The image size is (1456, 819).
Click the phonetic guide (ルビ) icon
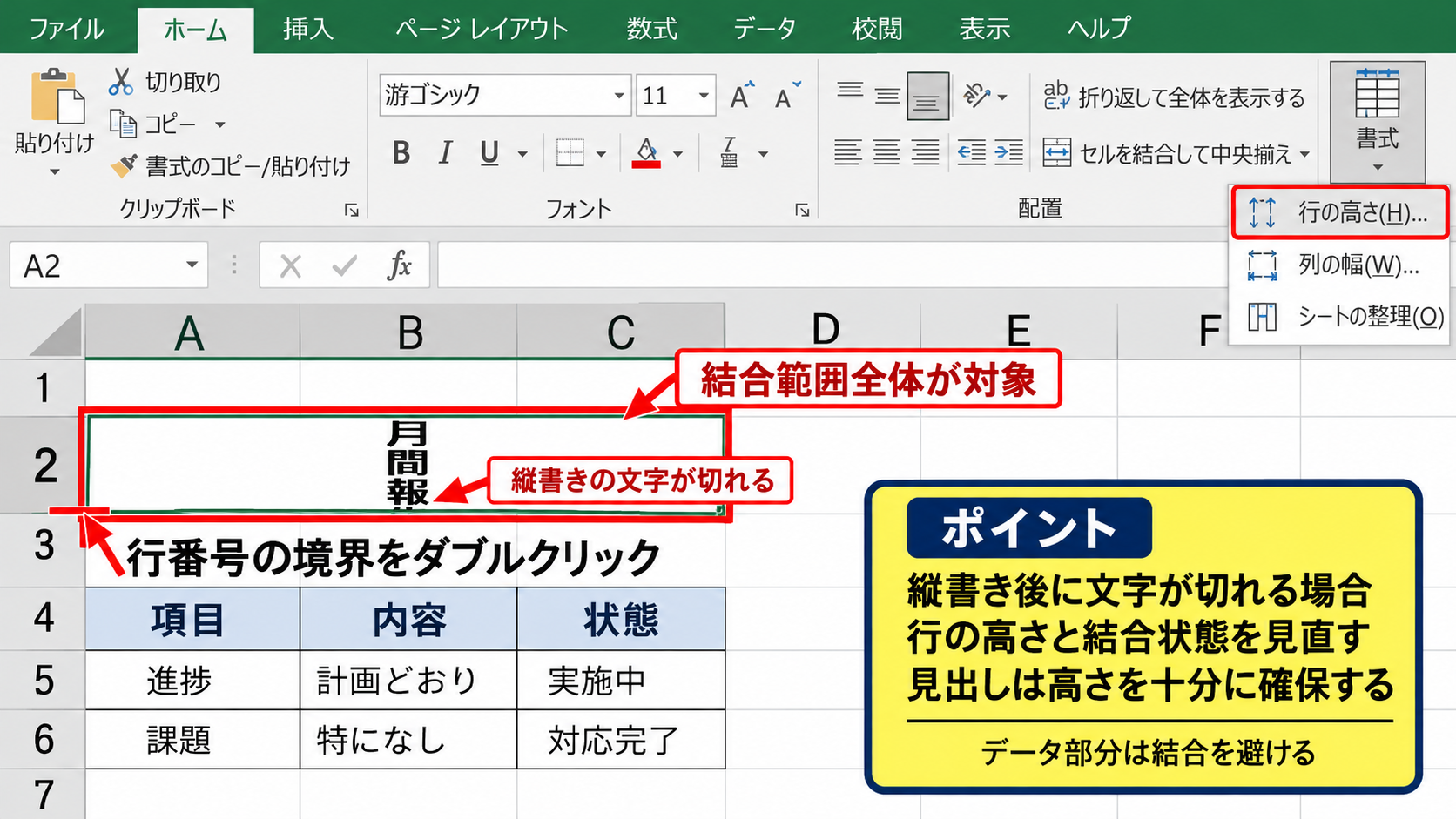tap(730, 153)
